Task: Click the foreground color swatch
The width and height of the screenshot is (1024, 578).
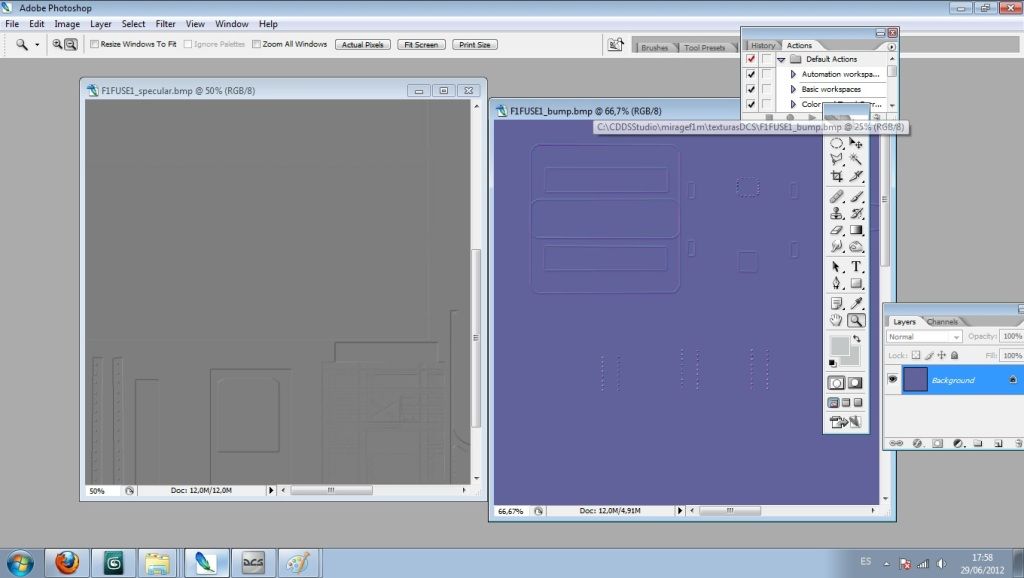Action: pyautogui.click(x=838, y=346)
